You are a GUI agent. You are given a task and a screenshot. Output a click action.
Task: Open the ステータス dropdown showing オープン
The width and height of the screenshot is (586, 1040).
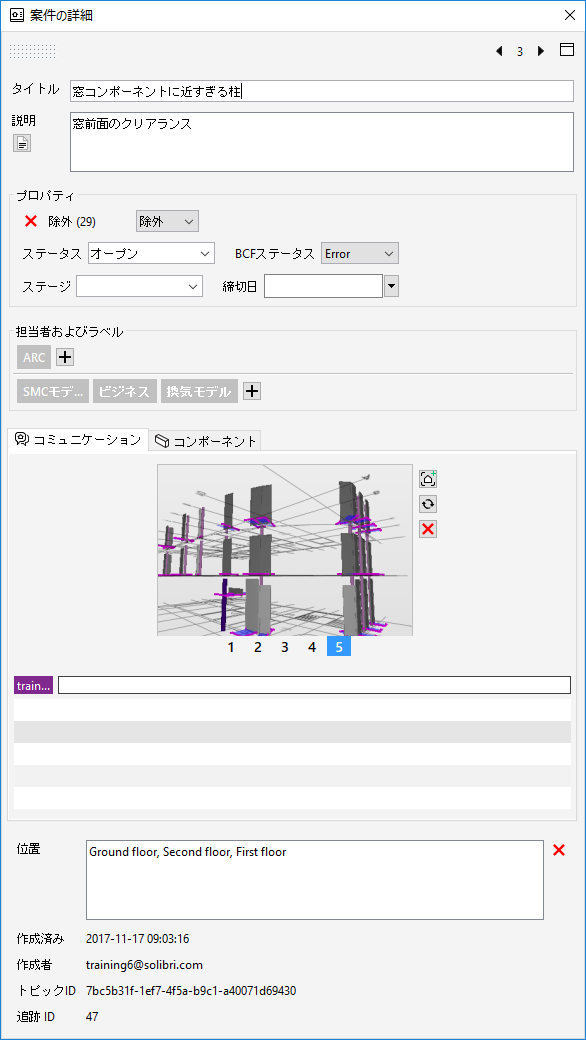[151, 253]
